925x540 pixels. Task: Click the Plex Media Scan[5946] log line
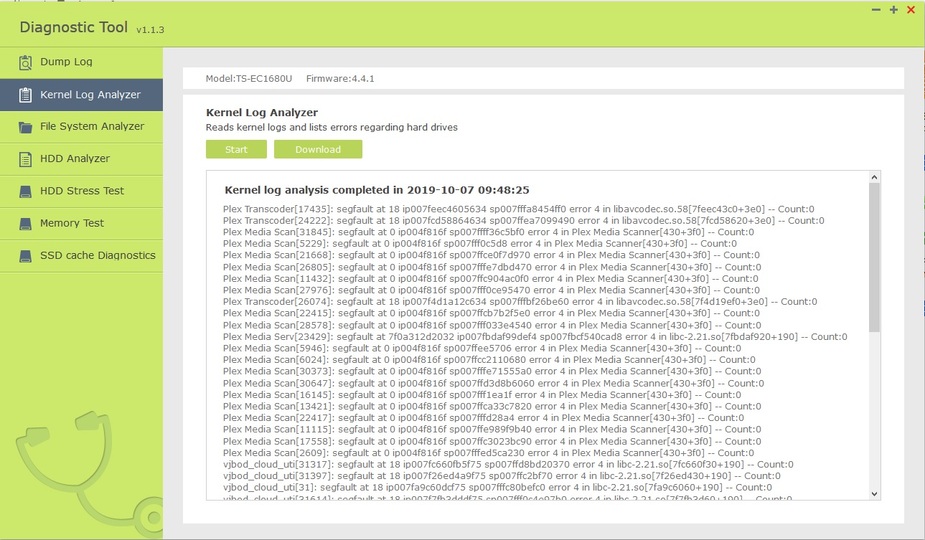481,348
